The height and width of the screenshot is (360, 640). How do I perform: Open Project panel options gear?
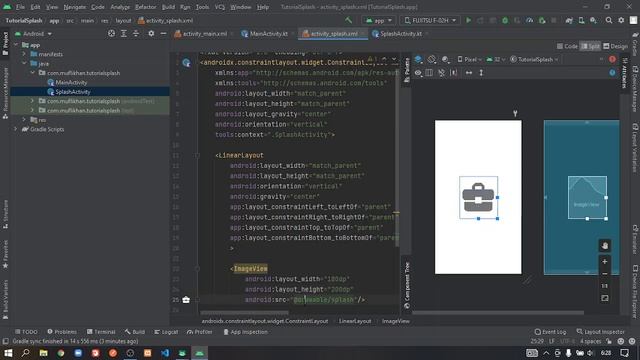point(151,33)
